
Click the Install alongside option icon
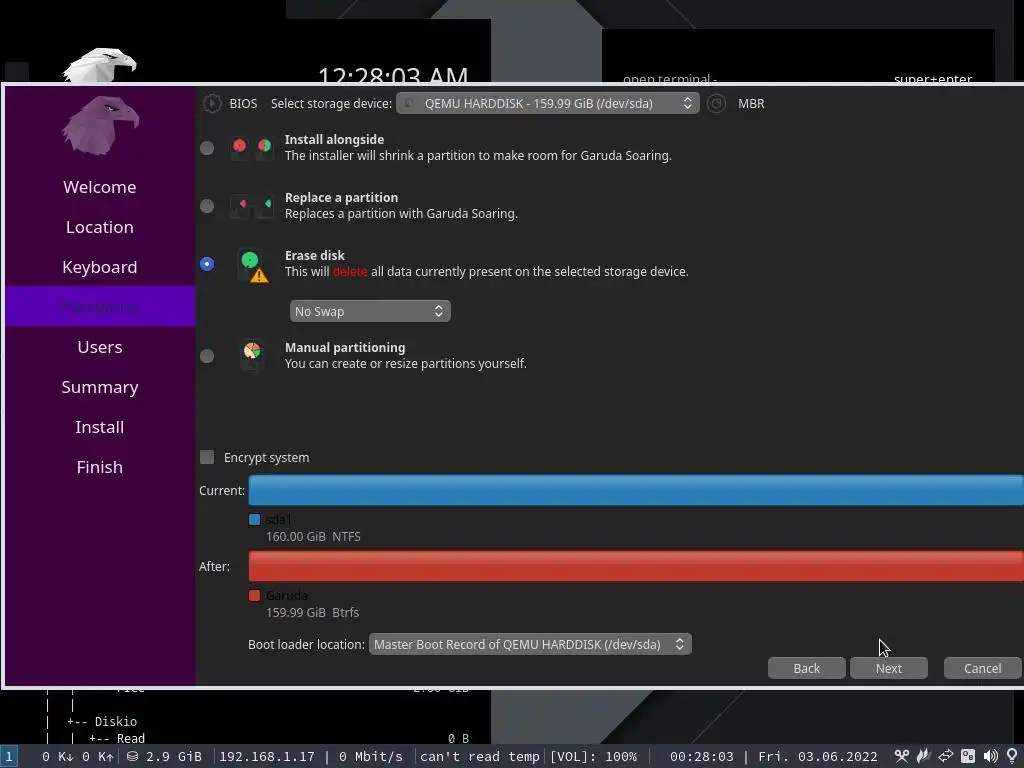[251, 147]
